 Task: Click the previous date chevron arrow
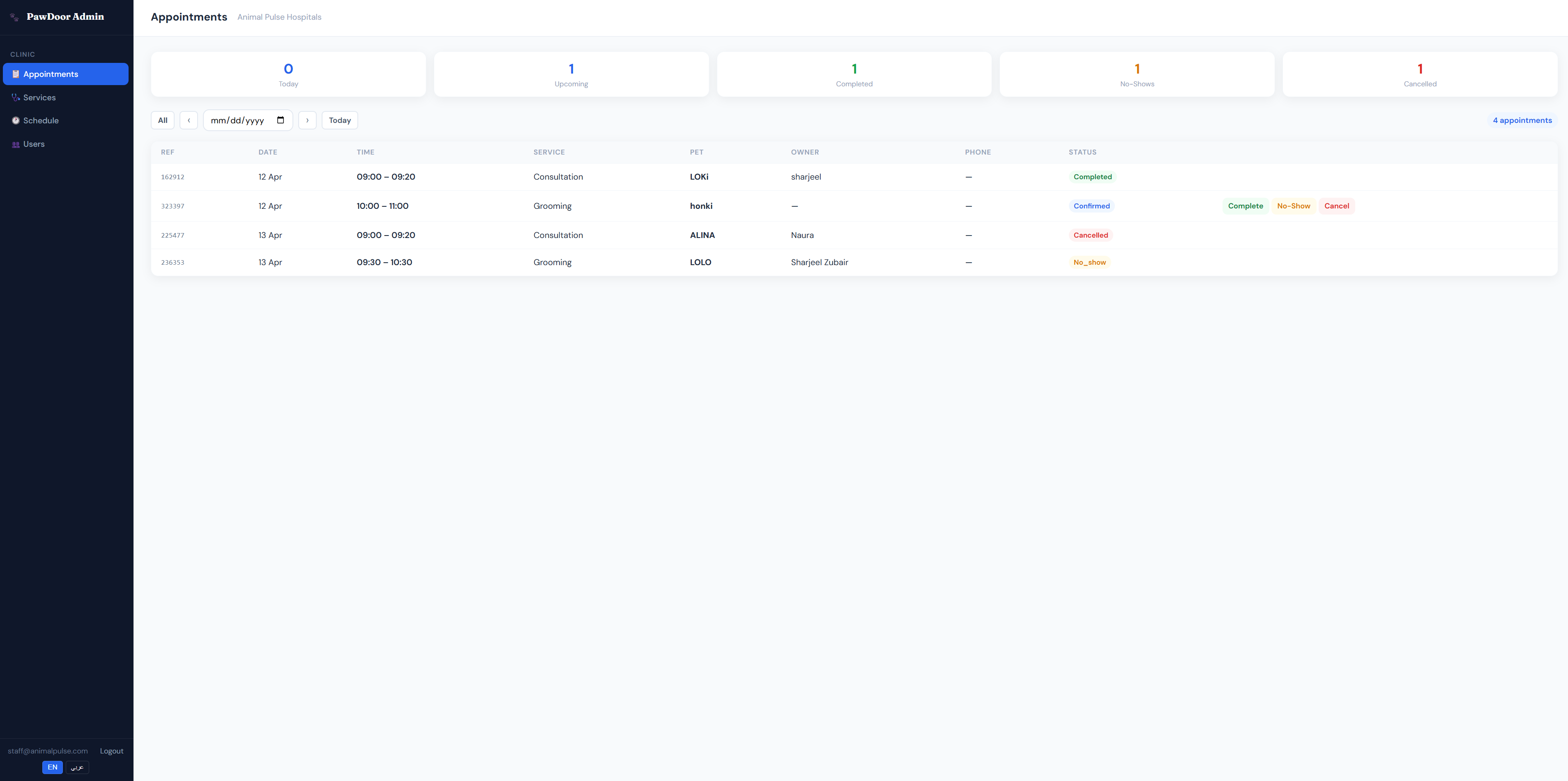coord(189,120)
